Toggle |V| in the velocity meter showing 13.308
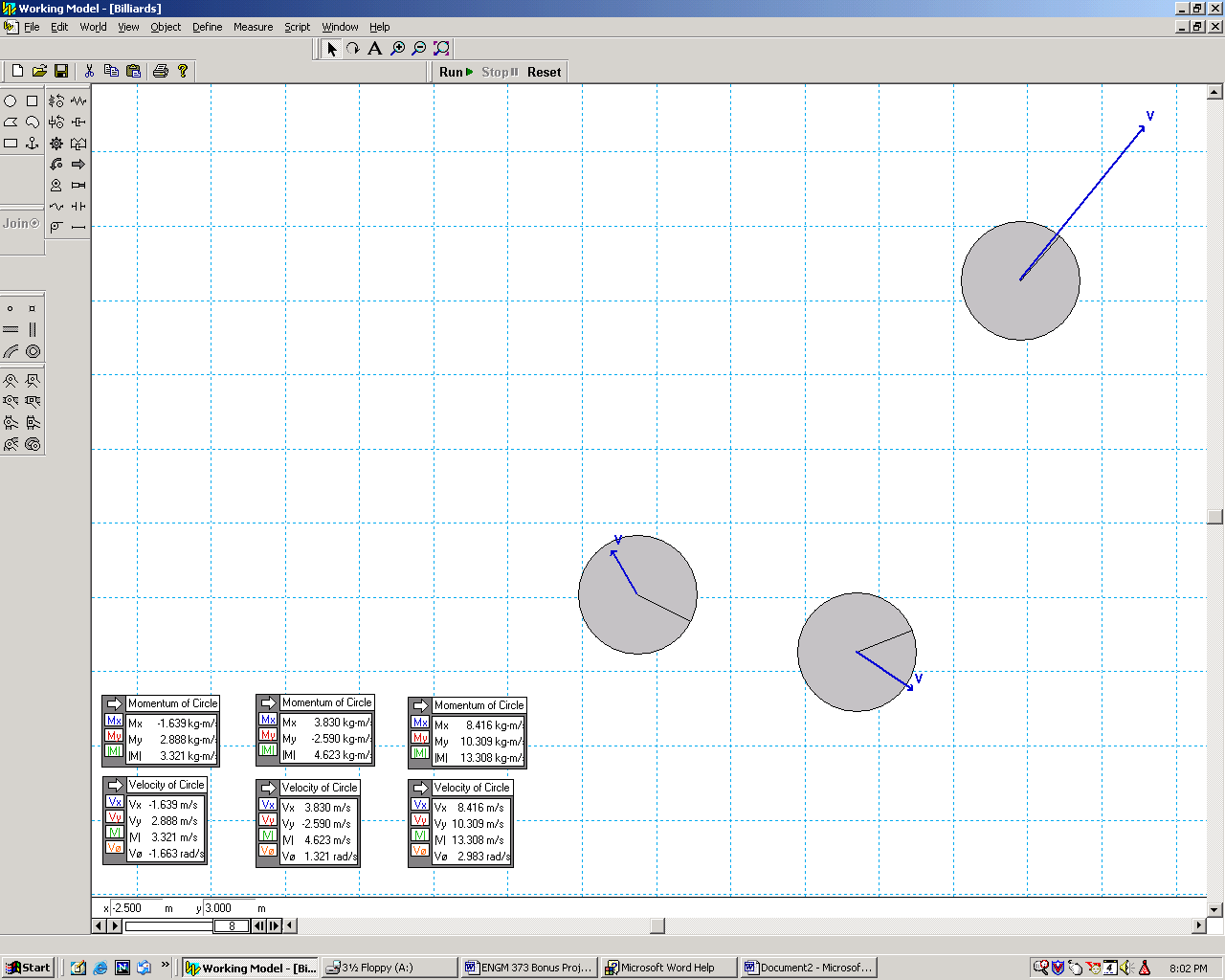The height and width of the screenshot is (980, 1225). pyautogui.click(x=420, y=835)
